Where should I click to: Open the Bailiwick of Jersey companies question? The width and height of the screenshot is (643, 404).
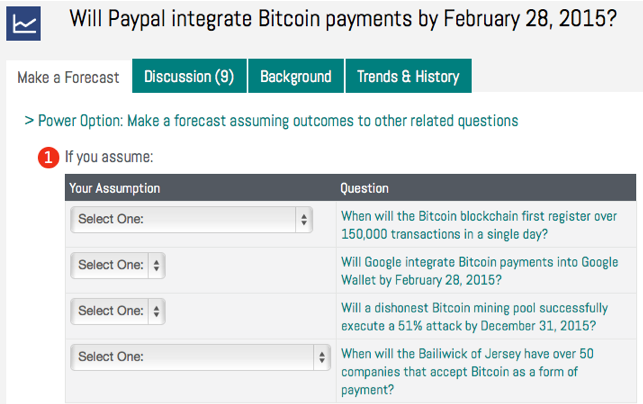(467, 372)
